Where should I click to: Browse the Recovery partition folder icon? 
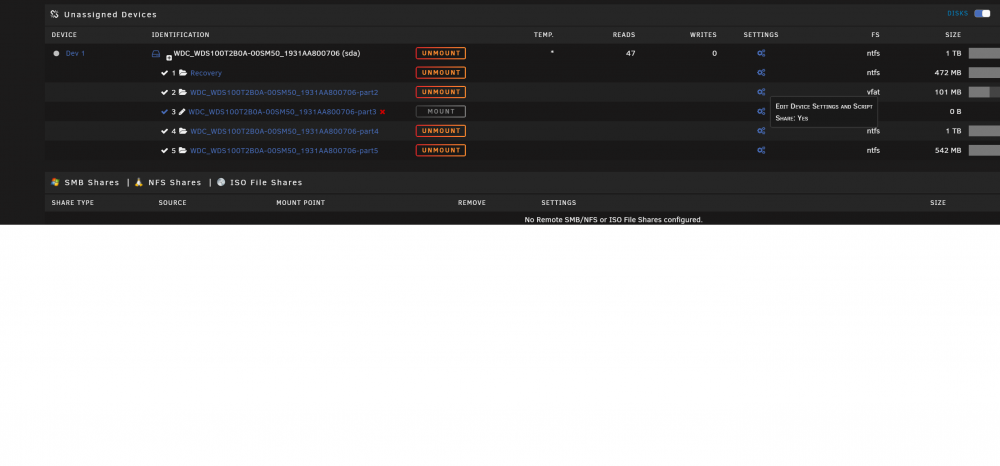coord(183,73)
